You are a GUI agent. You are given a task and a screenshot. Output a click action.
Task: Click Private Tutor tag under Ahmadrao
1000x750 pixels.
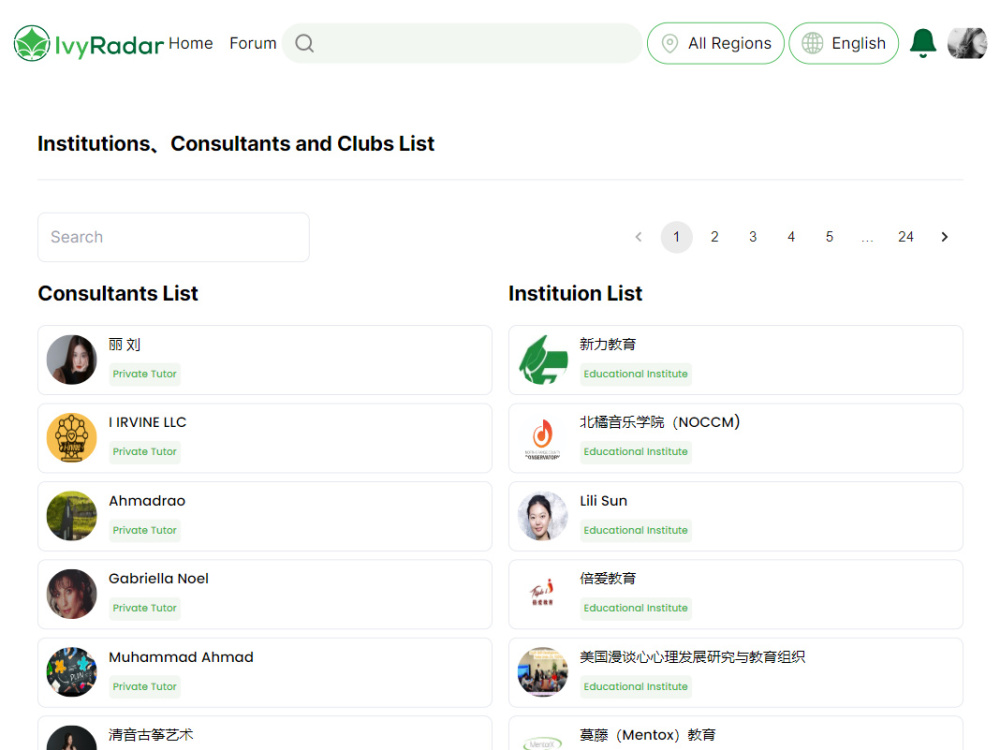(x=145, y=530)
